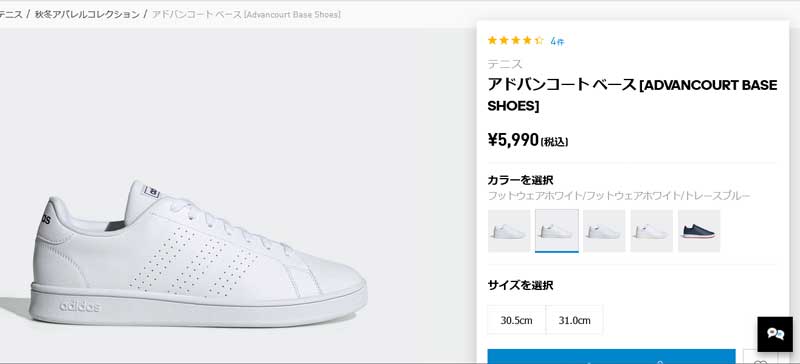
Task: Go to テニス in the breadcrumb
Action: pos(10,14)
